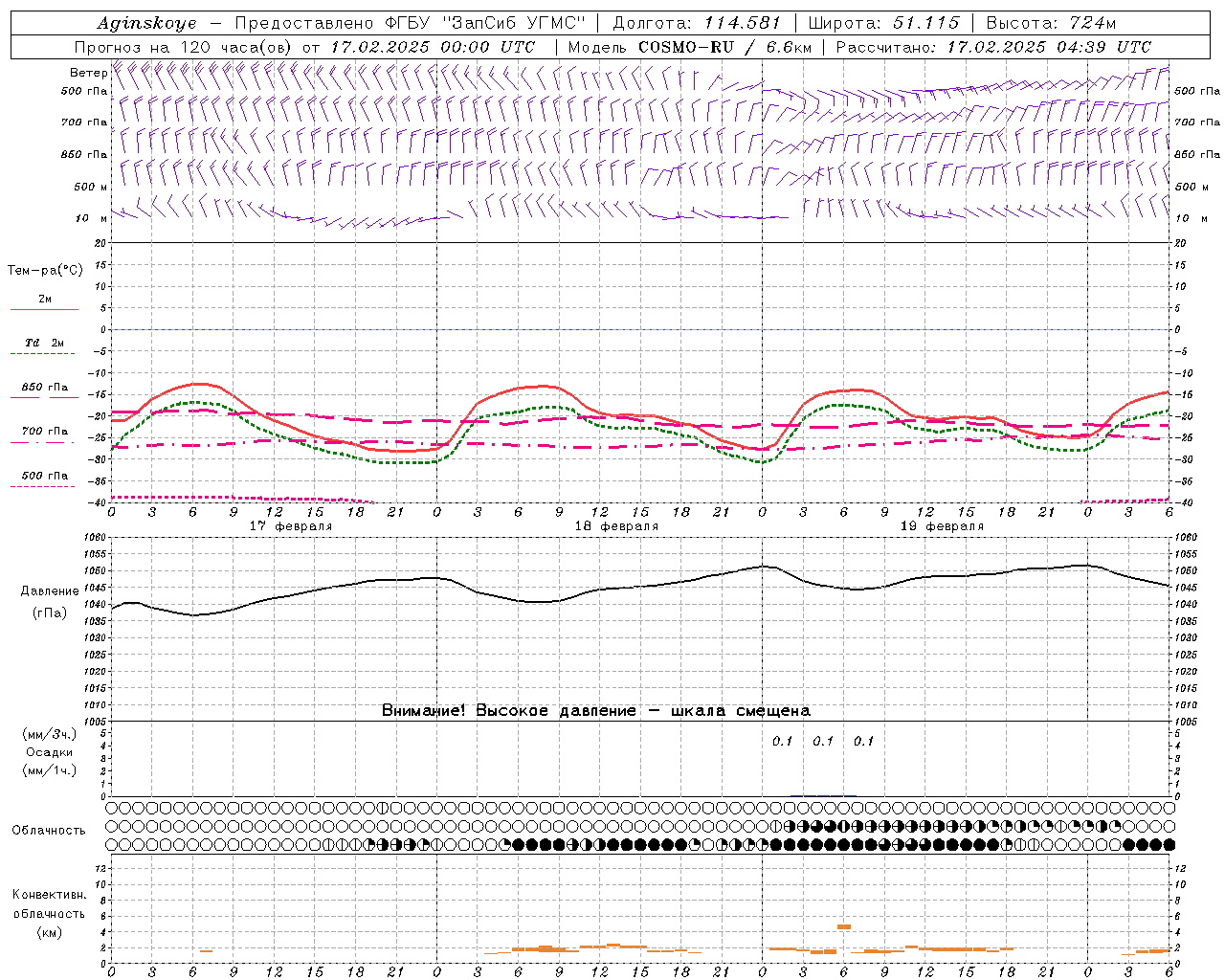Click the 17 февраля date label
Viewport: 1225px width, 980px height.
[291, 526]
